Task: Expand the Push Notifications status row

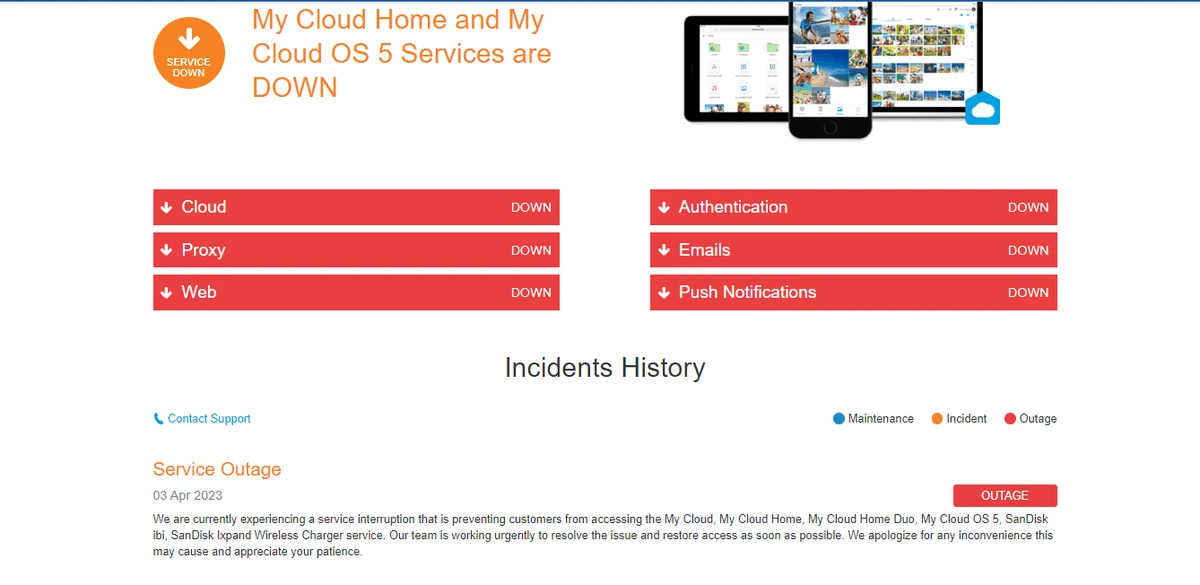Action: (x=853, y=293)
